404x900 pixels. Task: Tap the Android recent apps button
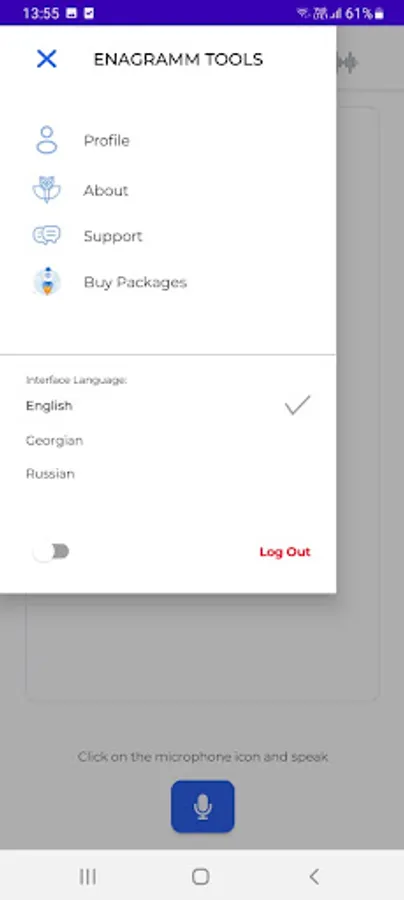coord(88,876)
